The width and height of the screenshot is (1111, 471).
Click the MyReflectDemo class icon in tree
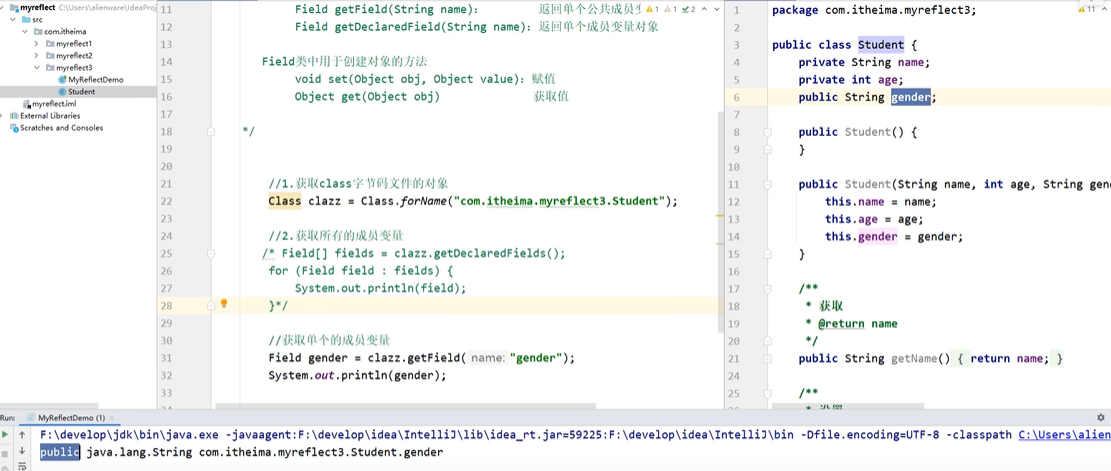(x=62, y=79)
